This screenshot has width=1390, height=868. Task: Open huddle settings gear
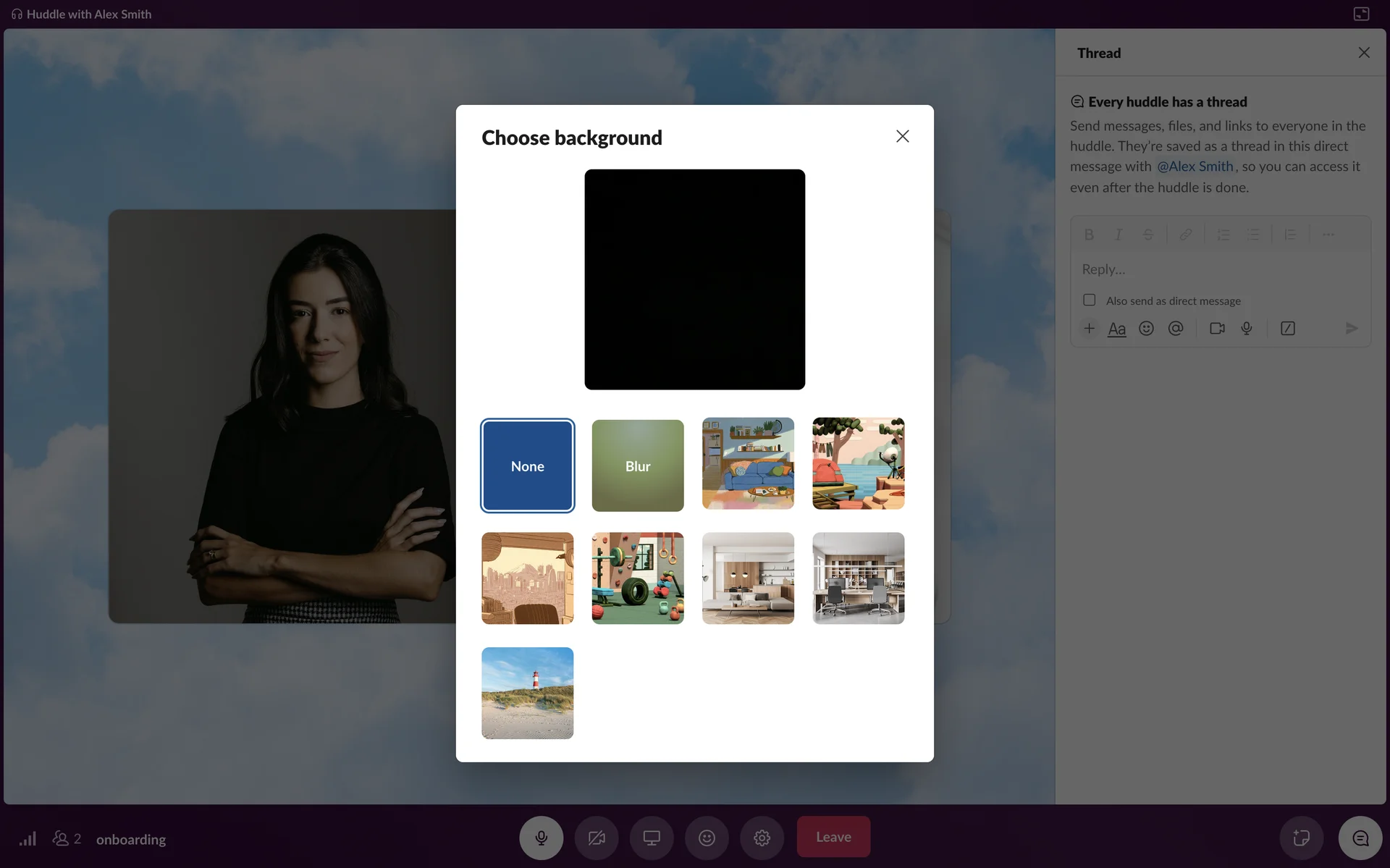click(x=762, y=838)
